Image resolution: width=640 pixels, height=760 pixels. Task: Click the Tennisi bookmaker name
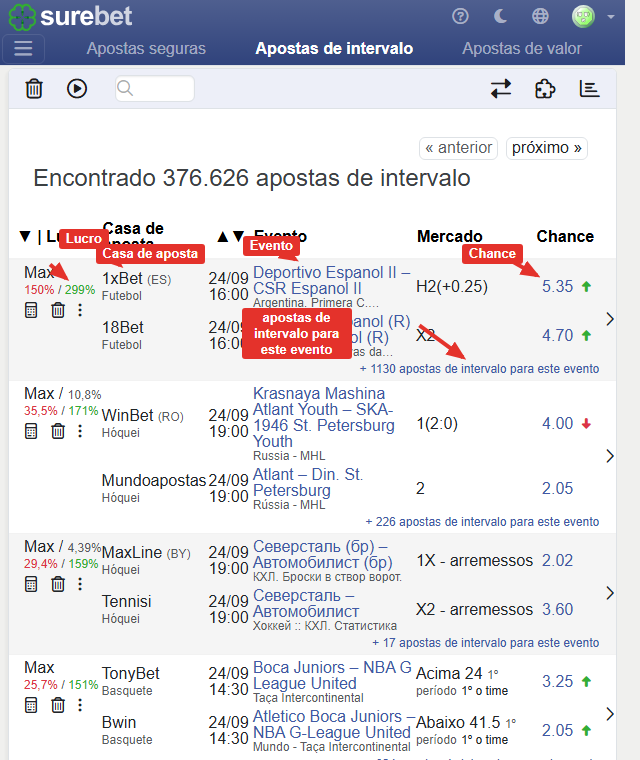click(127, 602)
